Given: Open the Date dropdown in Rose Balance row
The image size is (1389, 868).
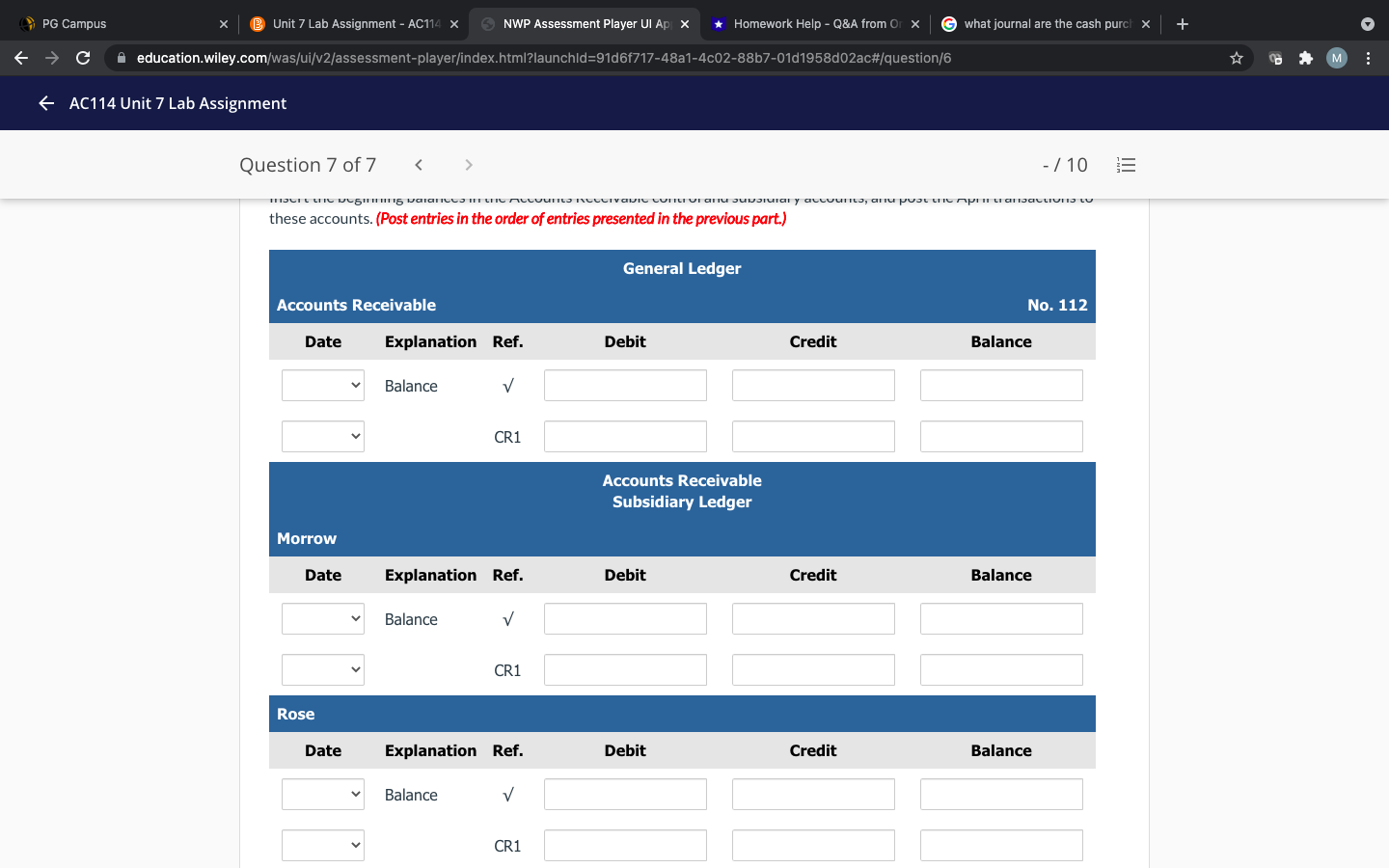Looking at the screenshot, I should point(323,795).
